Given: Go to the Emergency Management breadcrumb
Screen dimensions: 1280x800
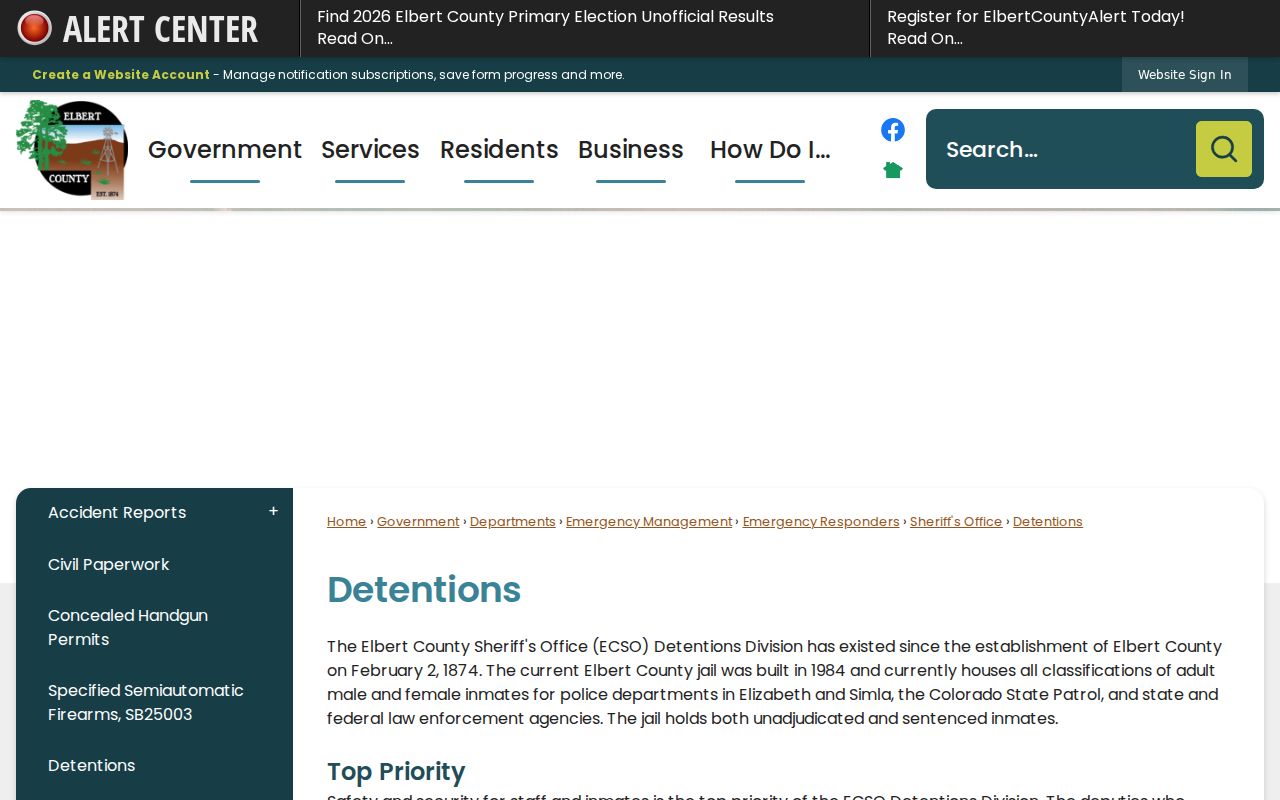Looking at the screenshot, I should tap(649, 522).
